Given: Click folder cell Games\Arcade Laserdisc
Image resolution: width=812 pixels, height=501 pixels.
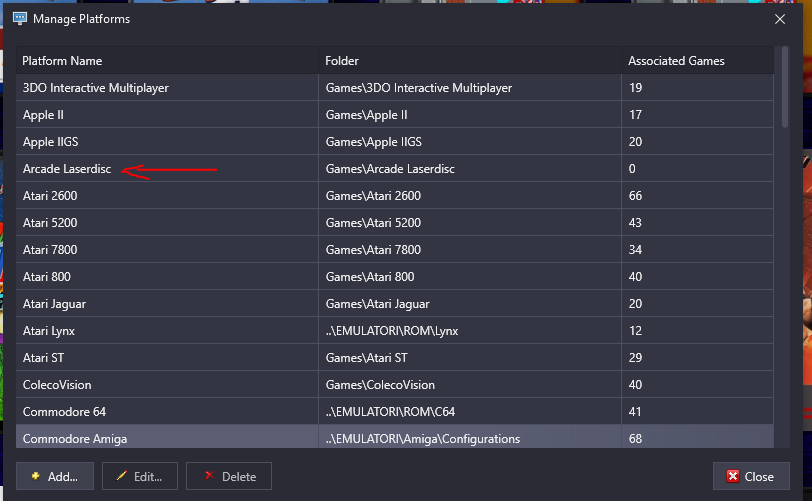Looking at the screenshot, I should point(470,168).
